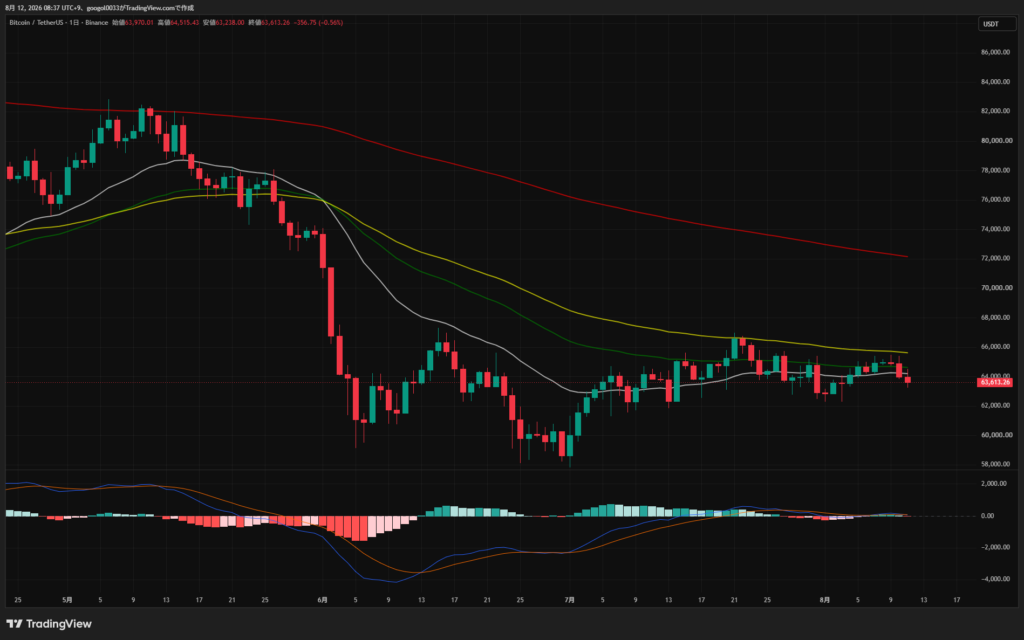Click the 74,000.00 price axis label

[997, 229]
